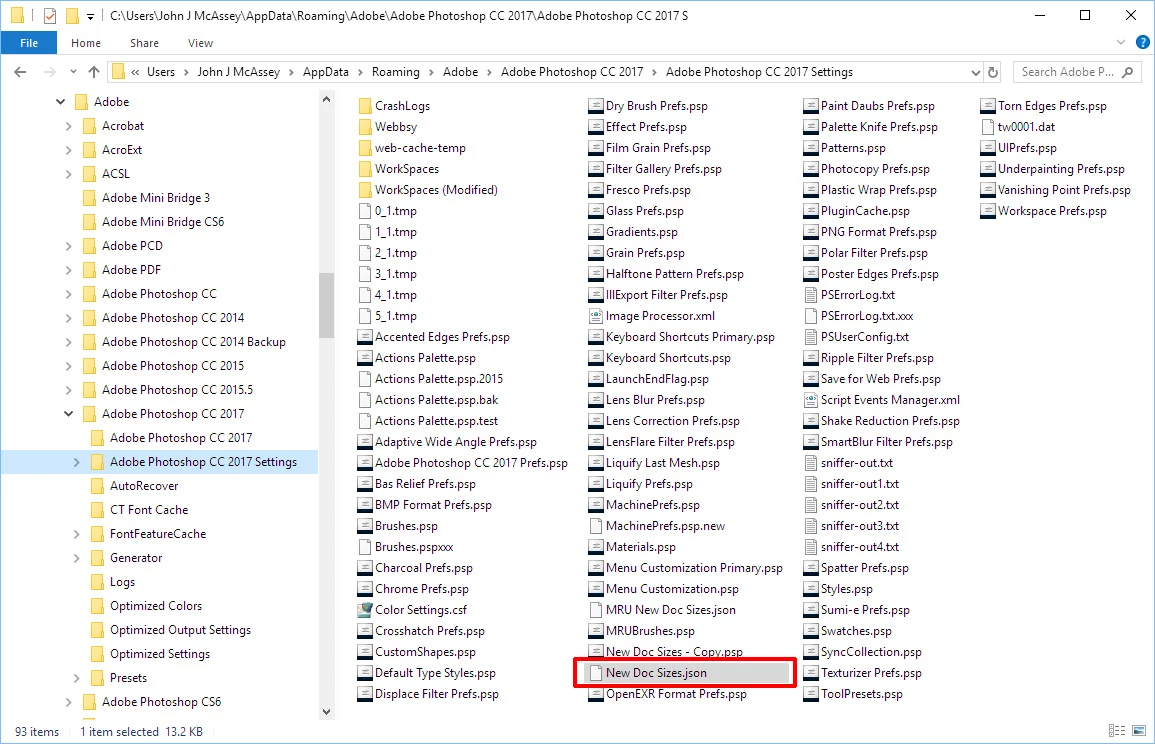Select CustomShapes.psp file name

point(425,652)
